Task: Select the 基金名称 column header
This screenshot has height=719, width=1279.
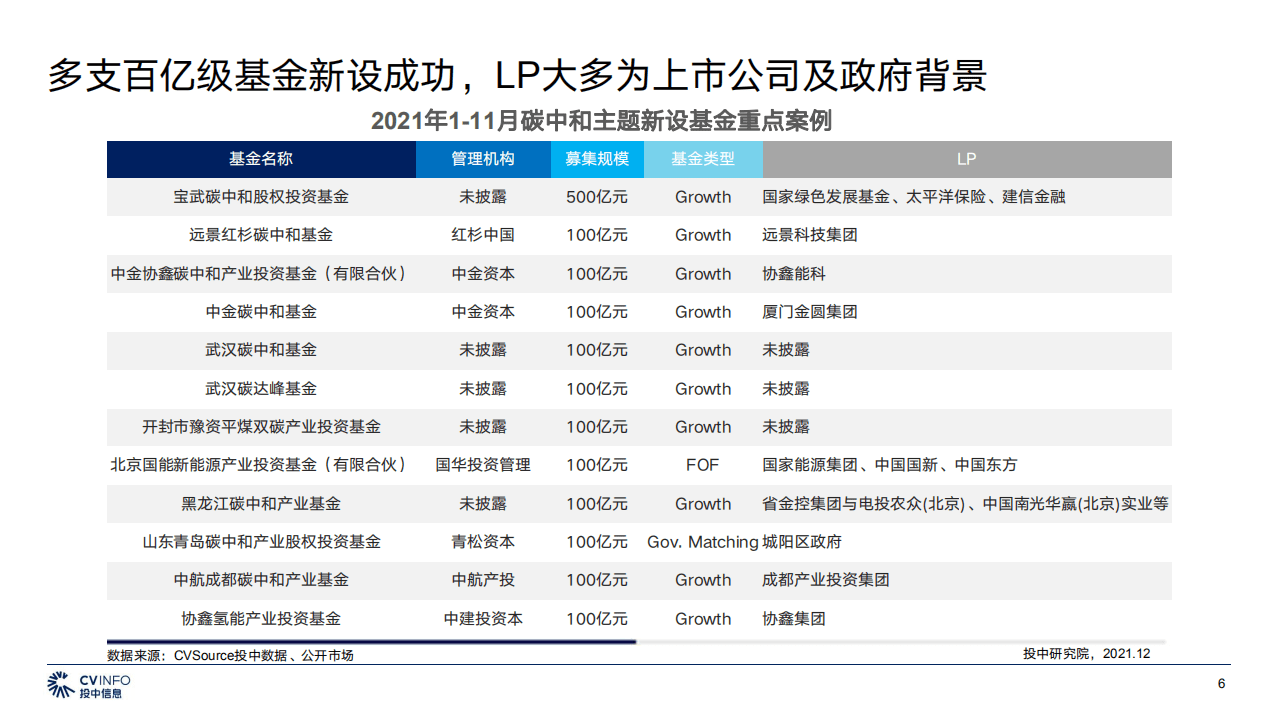Action: (260, 159)
